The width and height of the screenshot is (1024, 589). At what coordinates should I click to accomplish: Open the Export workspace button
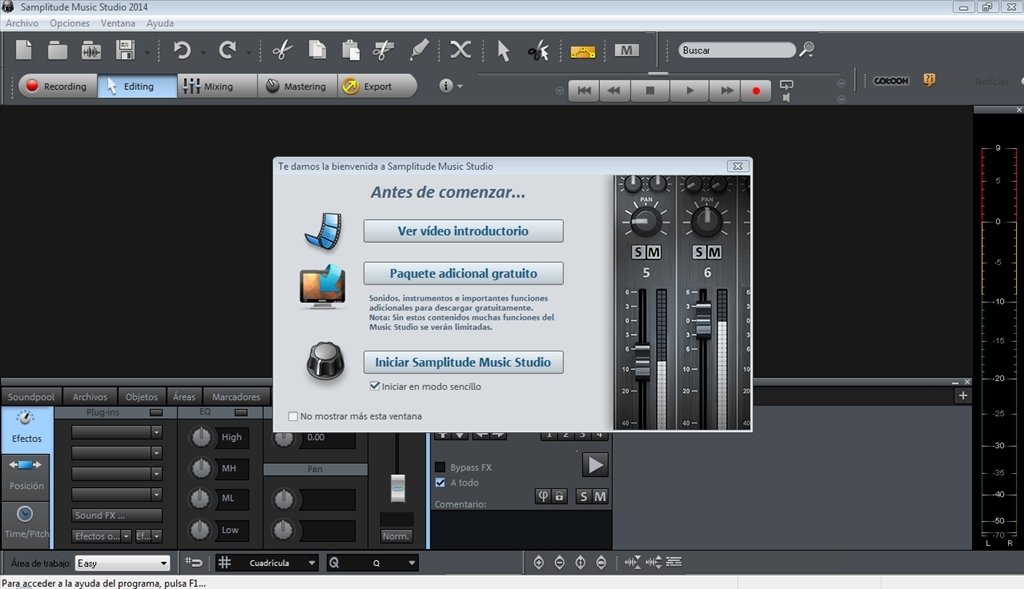click(x=376, y=86)
